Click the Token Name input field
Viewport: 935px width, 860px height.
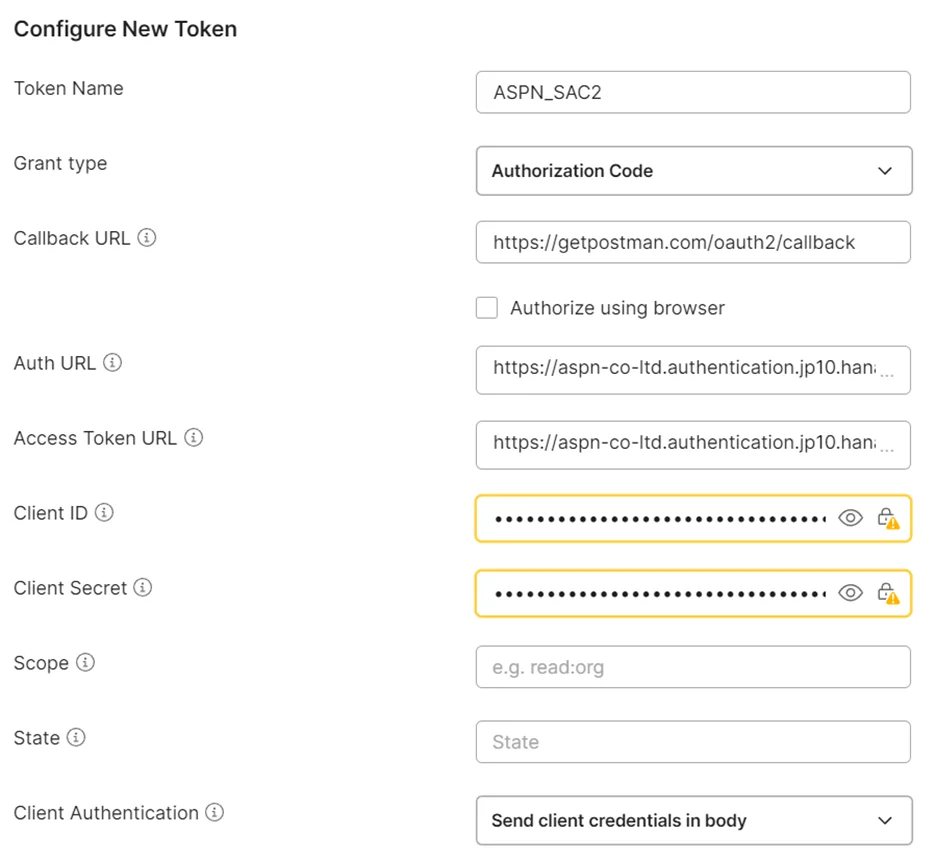tap(693, 92)
